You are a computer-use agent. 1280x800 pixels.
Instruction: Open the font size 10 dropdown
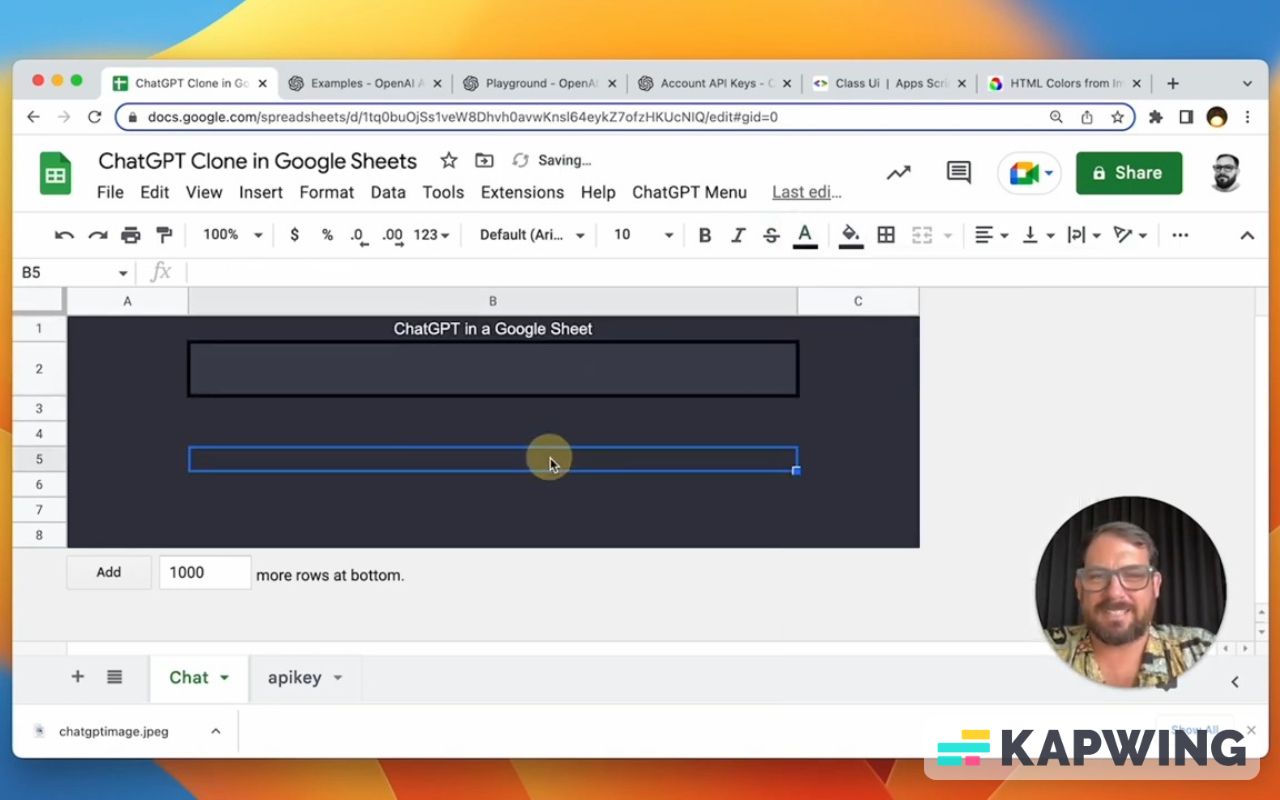pyautogui.click(x=643, y=235)
